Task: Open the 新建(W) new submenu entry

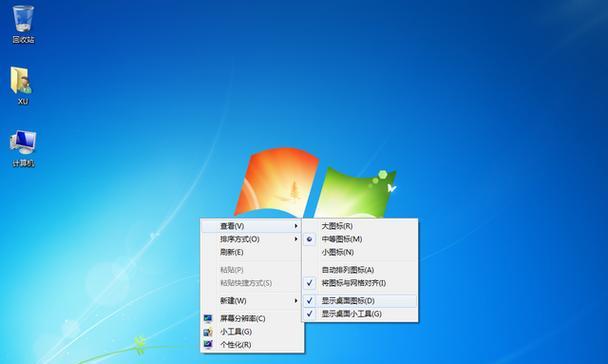Action: (x=251, y=301)
